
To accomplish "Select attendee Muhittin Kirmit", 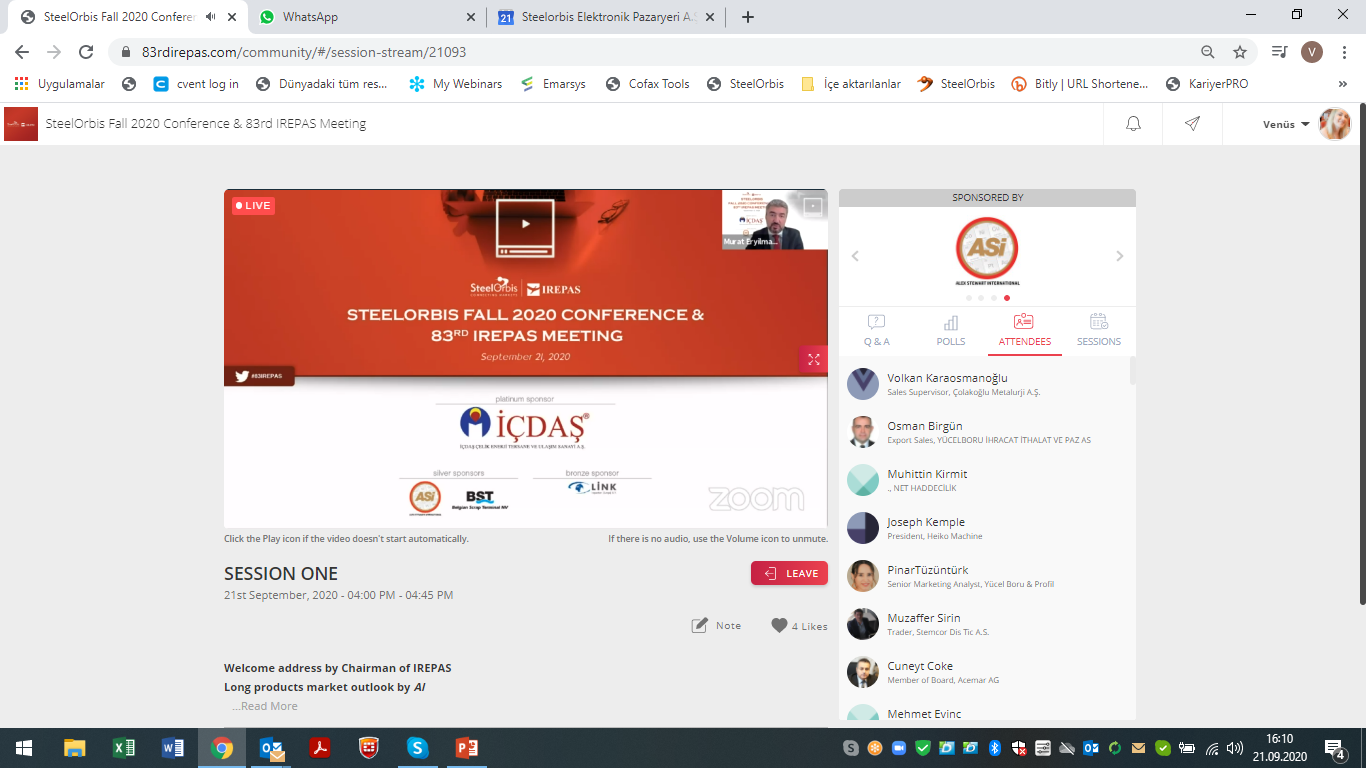I will [987, 480].
